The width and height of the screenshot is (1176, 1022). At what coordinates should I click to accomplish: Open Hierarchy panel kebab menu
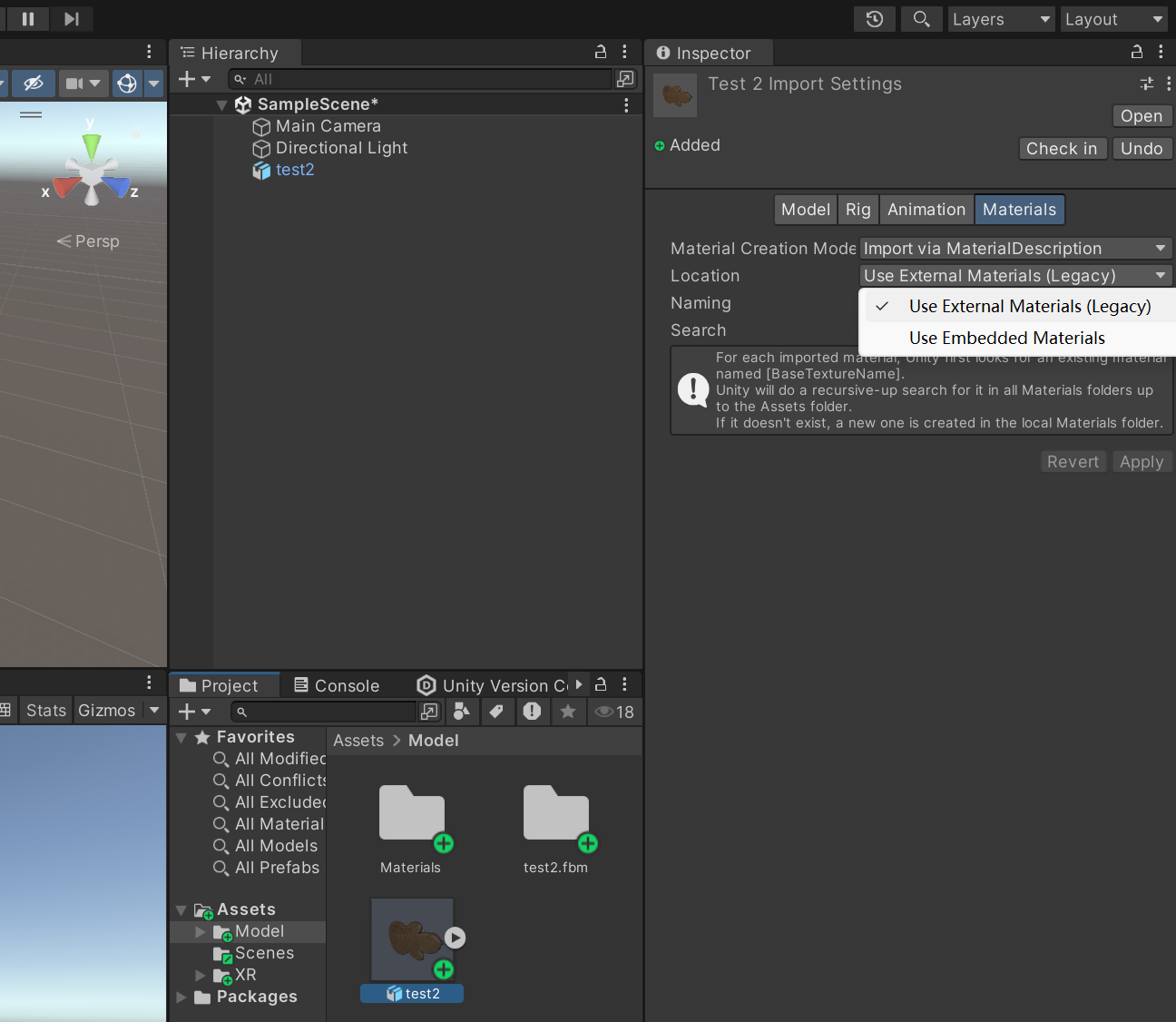[x=624, y=52]
